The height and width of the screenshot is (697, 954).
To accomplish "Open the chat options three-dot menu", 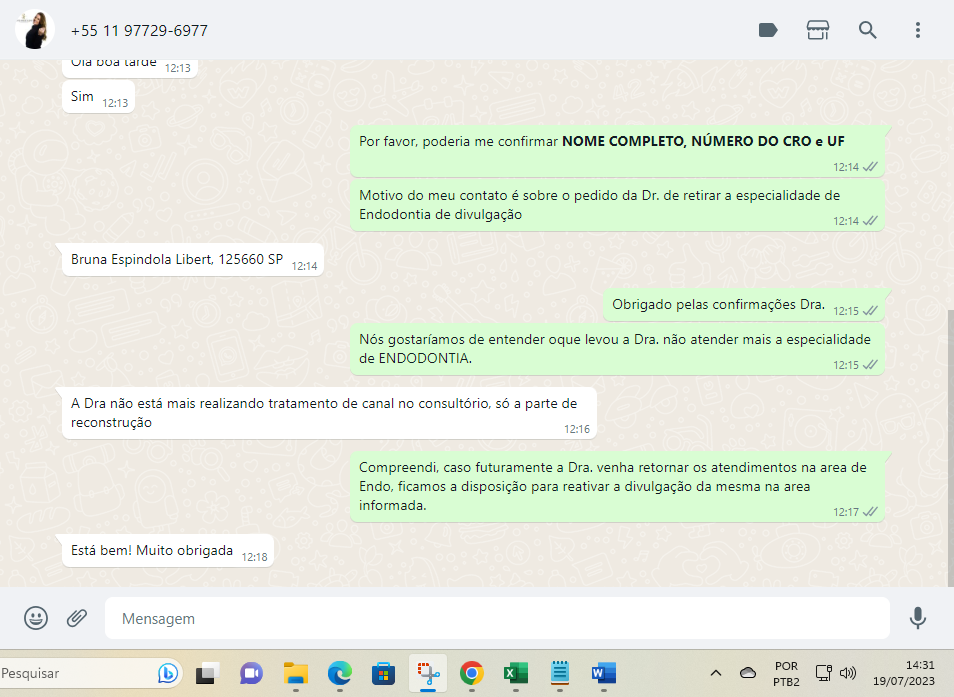I will tap(917, 30).
